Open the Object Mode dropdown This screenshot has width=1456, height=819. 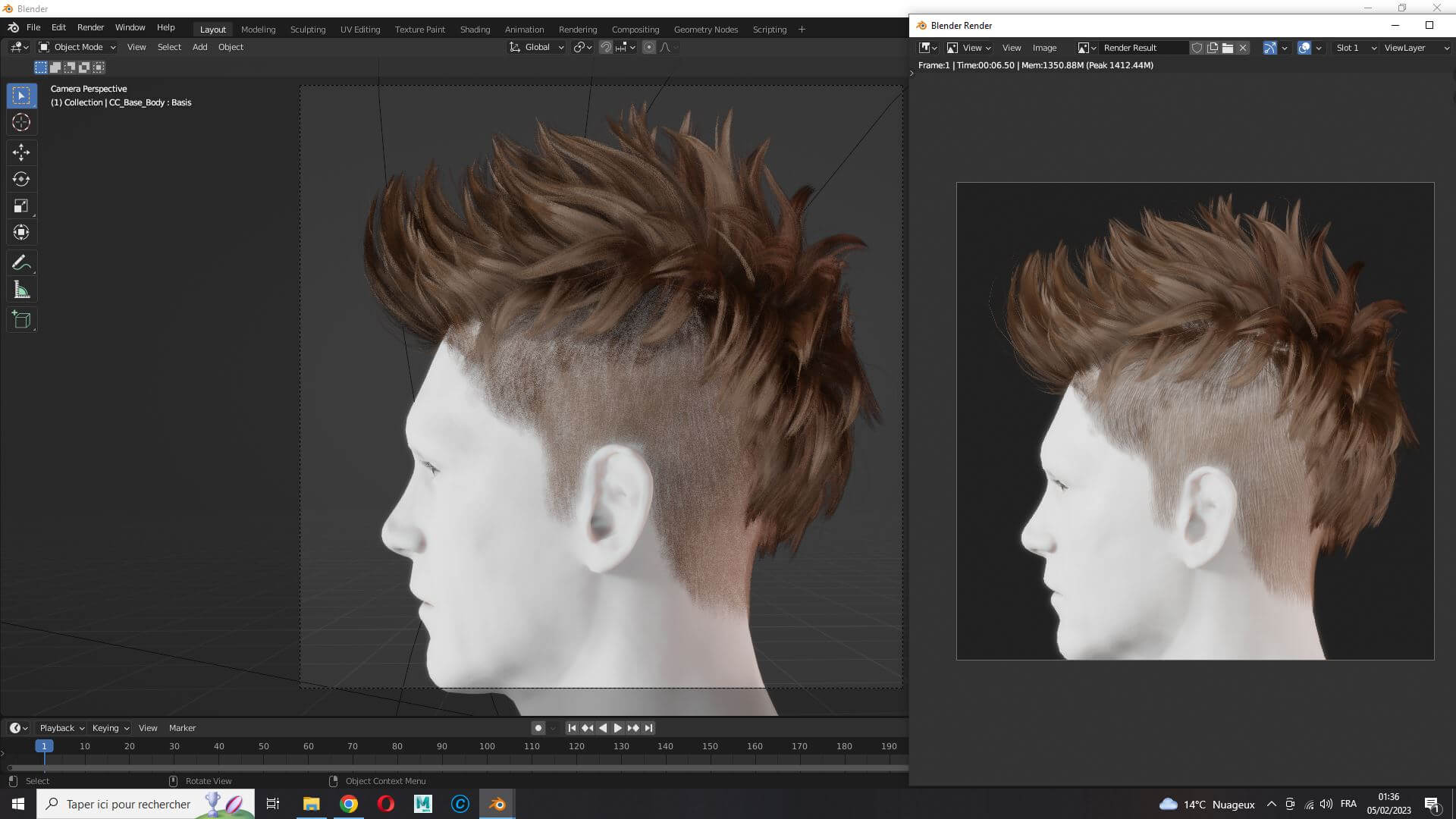tap(77, 47)
